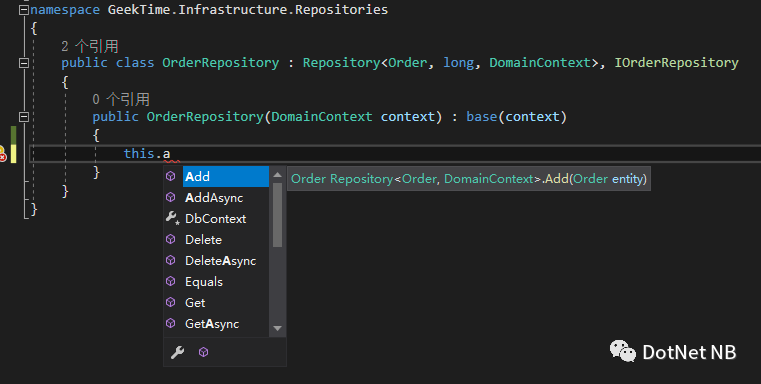Select Add in the completion list
This screenshot has width=761, height=384.
[x=226, y=176]
